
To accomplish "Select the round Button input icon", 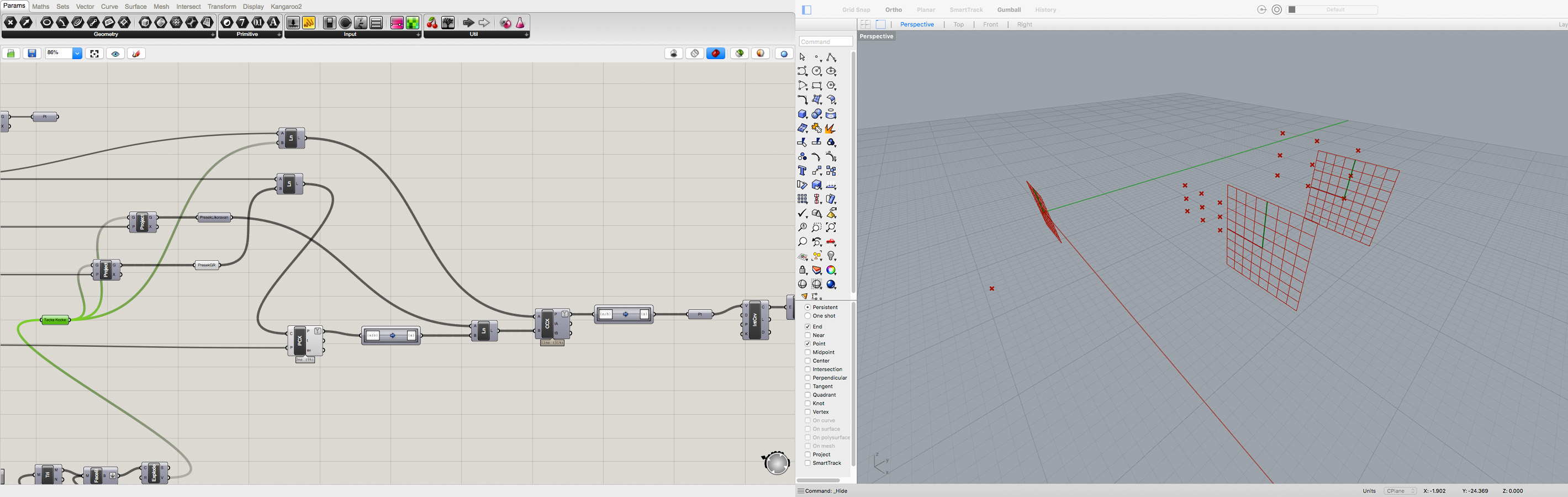I will [345, 23].
